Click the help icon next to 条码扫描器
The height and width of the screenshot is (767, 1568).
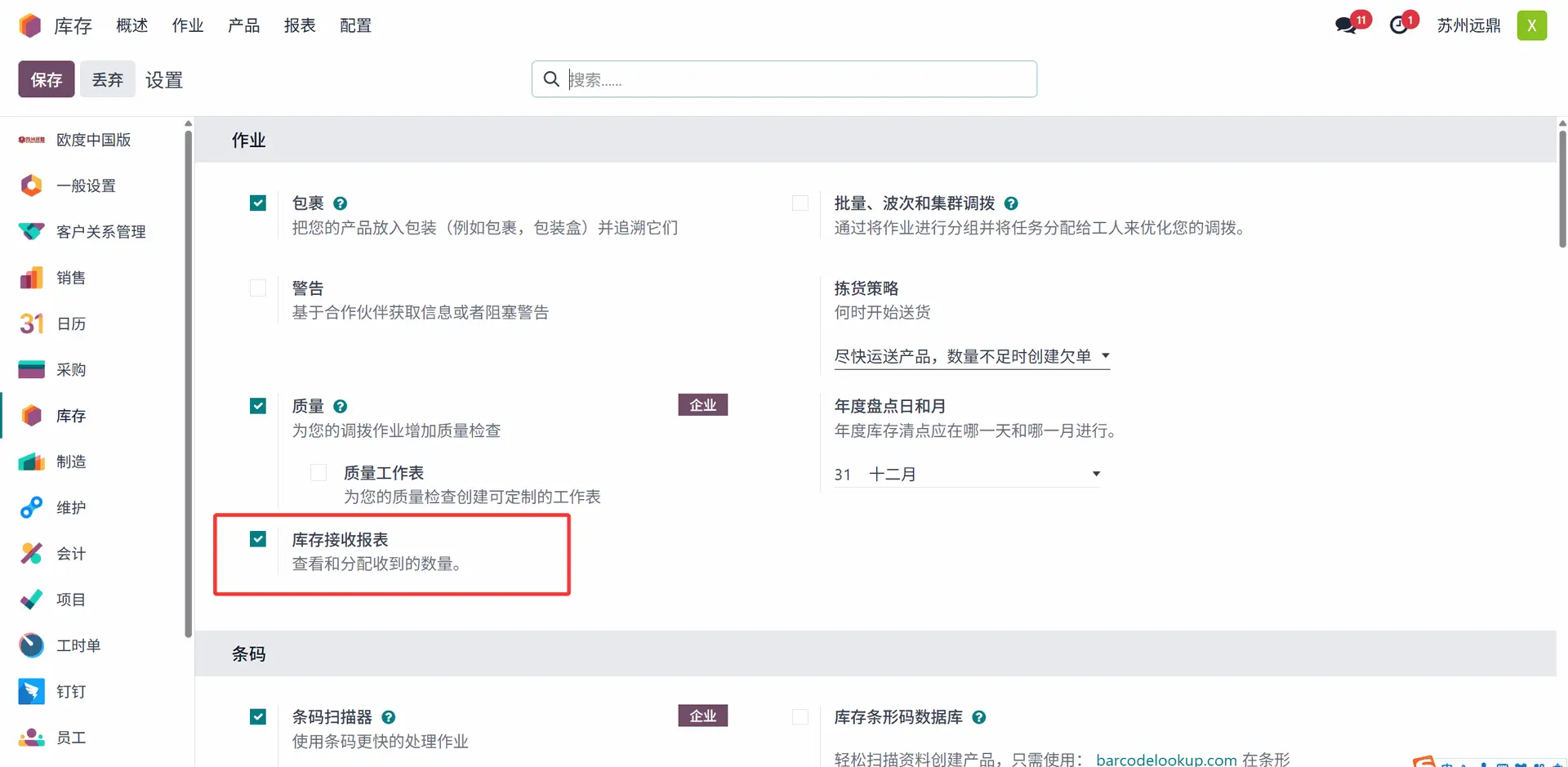point(389,717)
